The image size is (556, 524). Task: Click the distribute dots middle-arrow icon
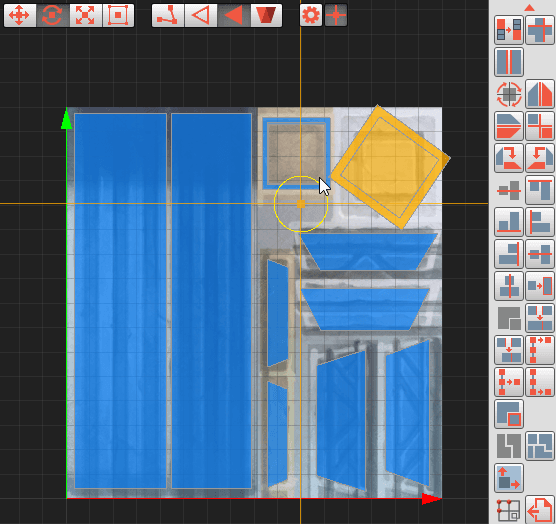click(509, 382)
